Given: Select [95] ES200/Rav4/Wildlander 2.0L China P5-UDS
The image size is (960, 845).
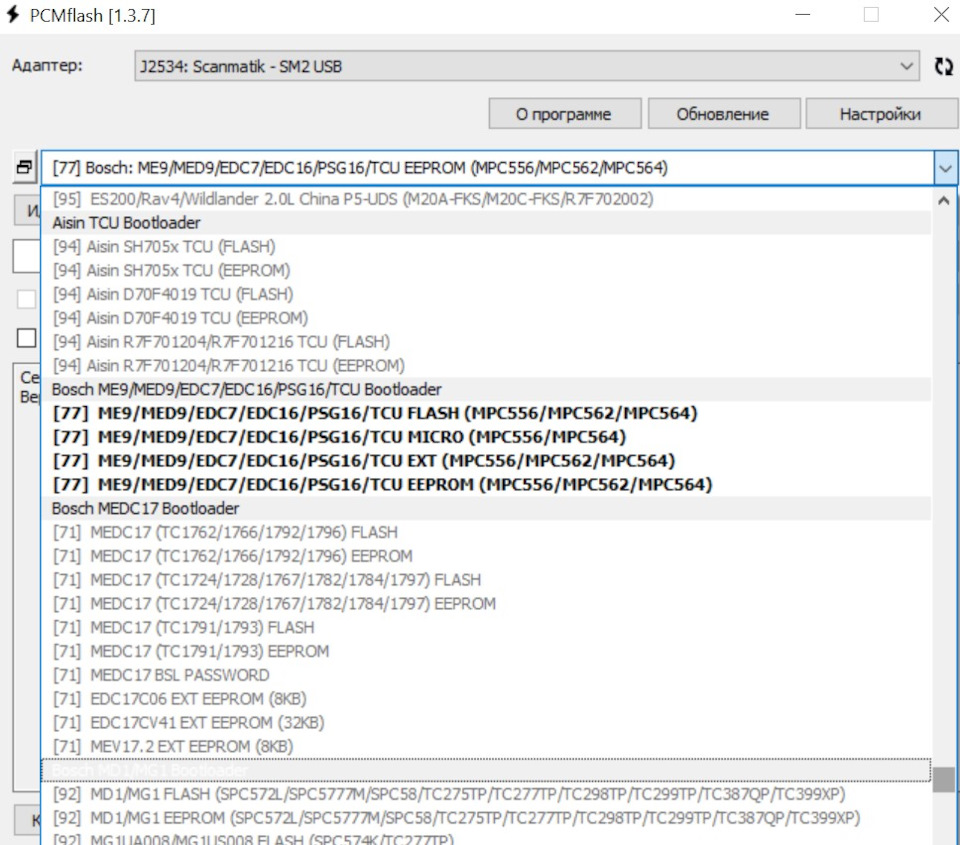Looking at the screenshot, I should click(x=486, y=199).
